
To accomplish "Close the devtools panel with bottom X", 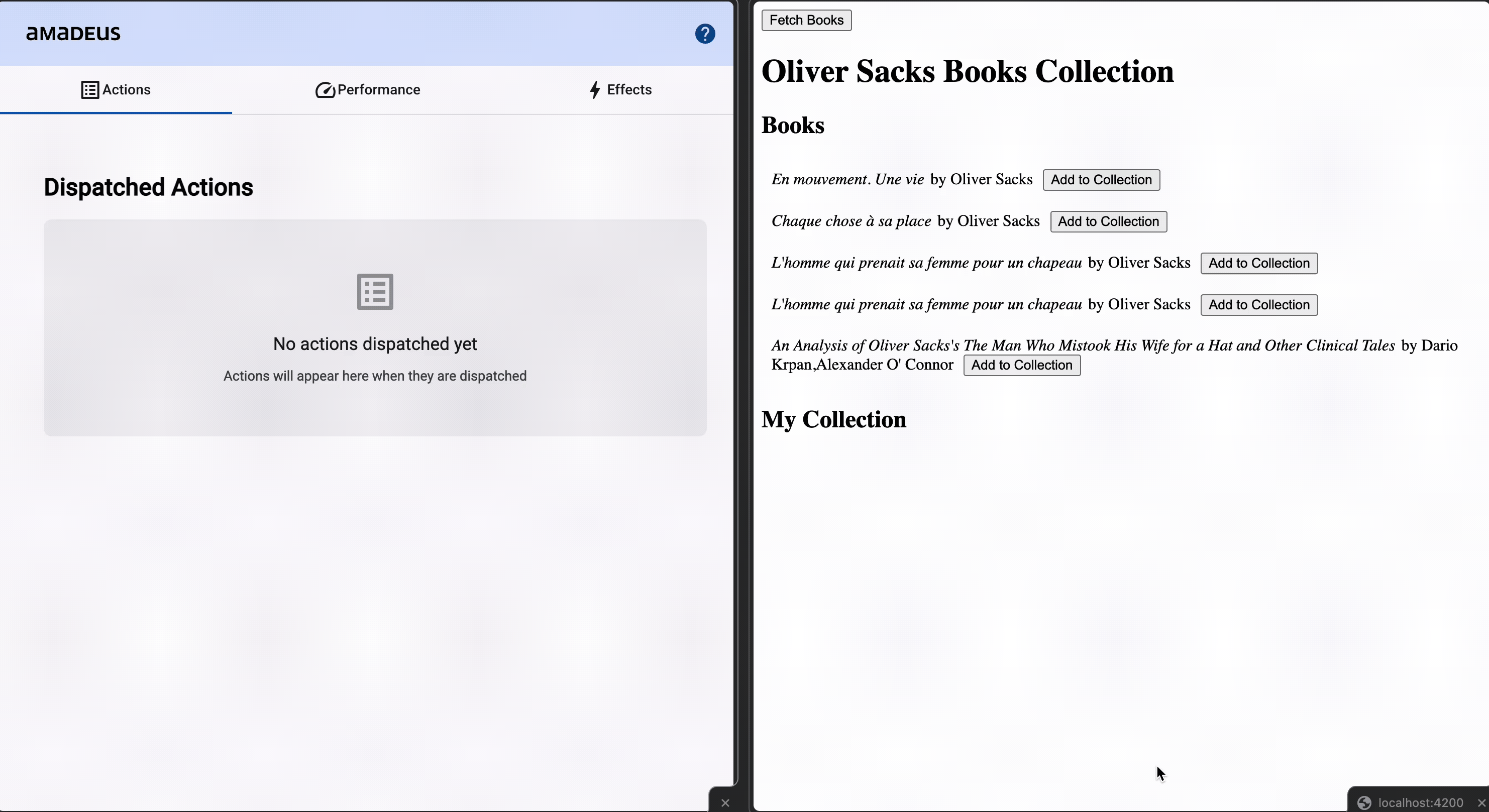I will [x=725, y=802].
